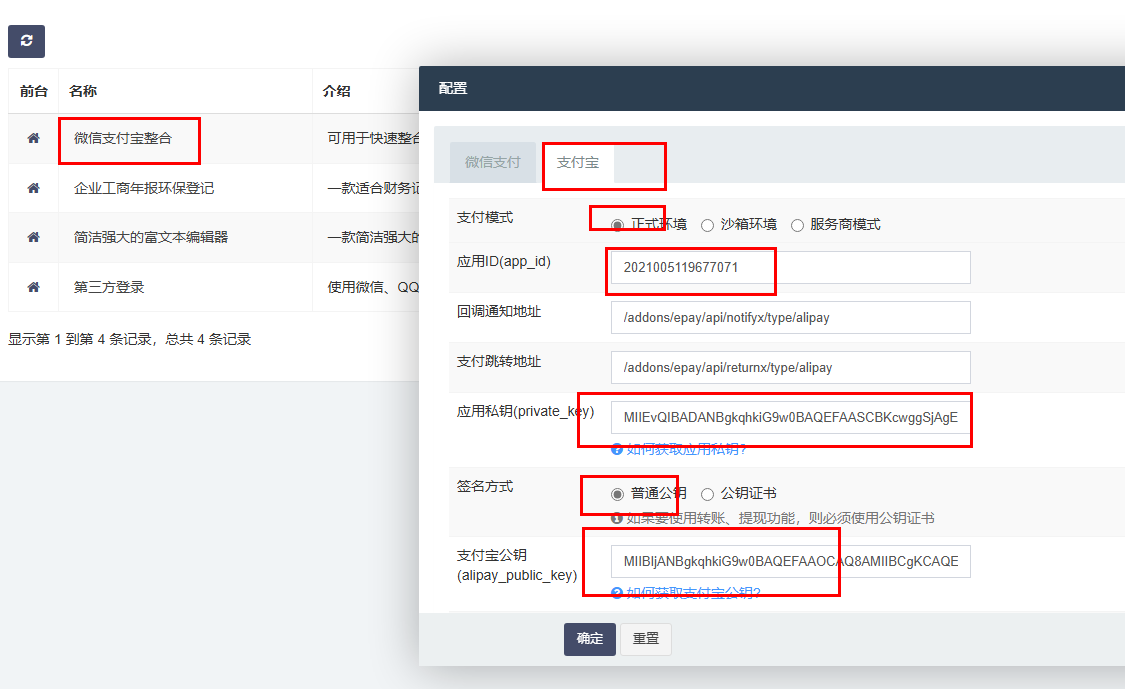This screenshot has width=1125, height=689.
Task: Click 重置 reset button
Action: point(646,639)
